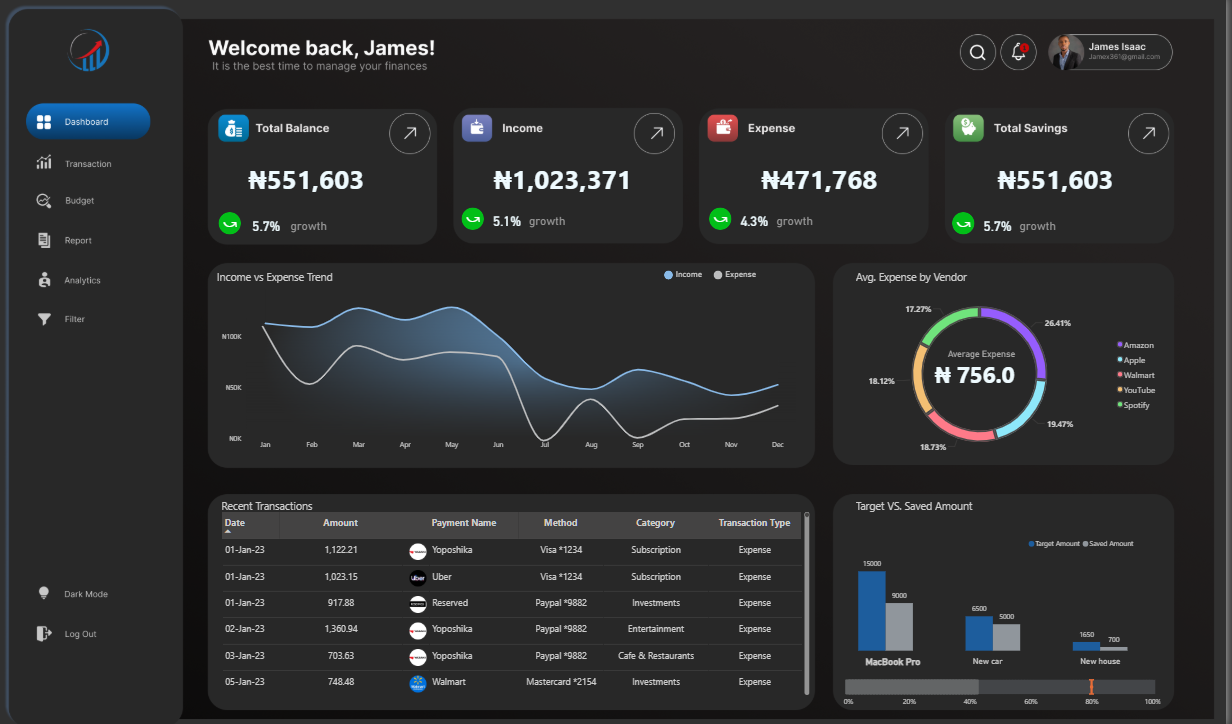
Task: Select Amazon in the vendor legend
Action: (x=1135, y=345)
